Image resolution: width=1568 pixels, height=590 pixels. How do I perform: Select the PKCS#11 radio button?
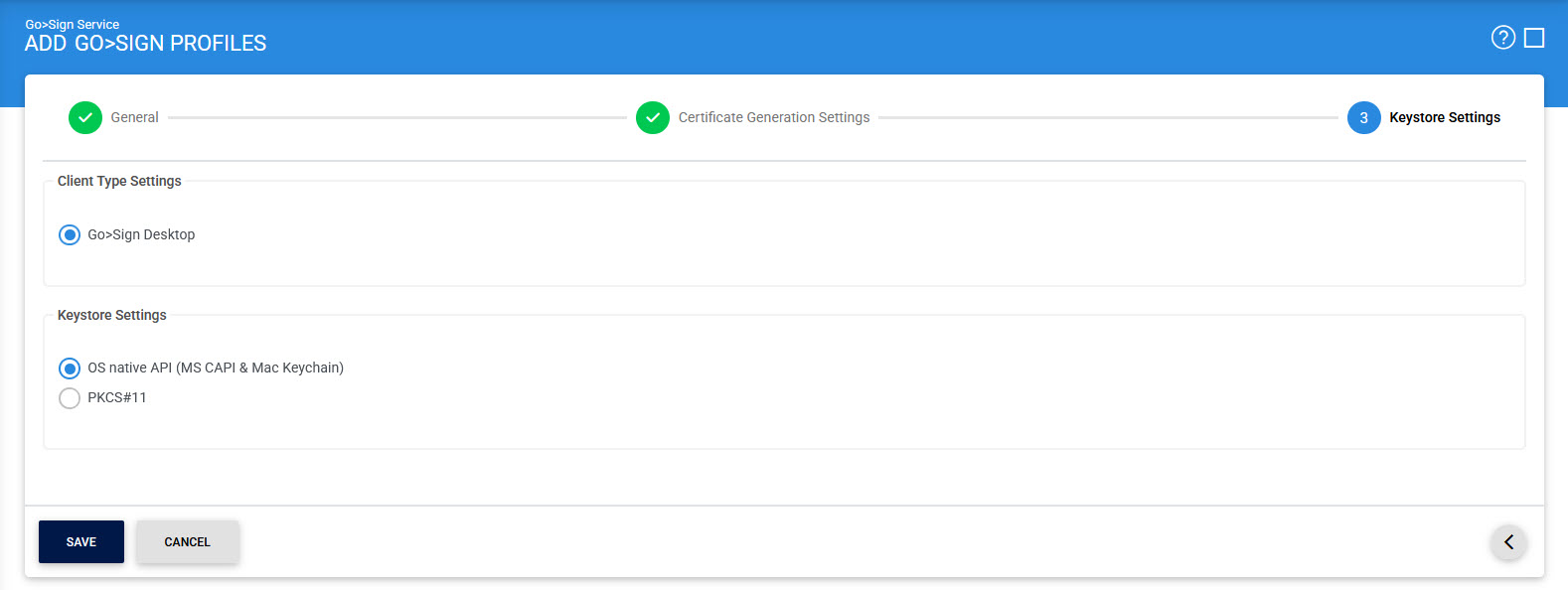[x=70, y=398]
